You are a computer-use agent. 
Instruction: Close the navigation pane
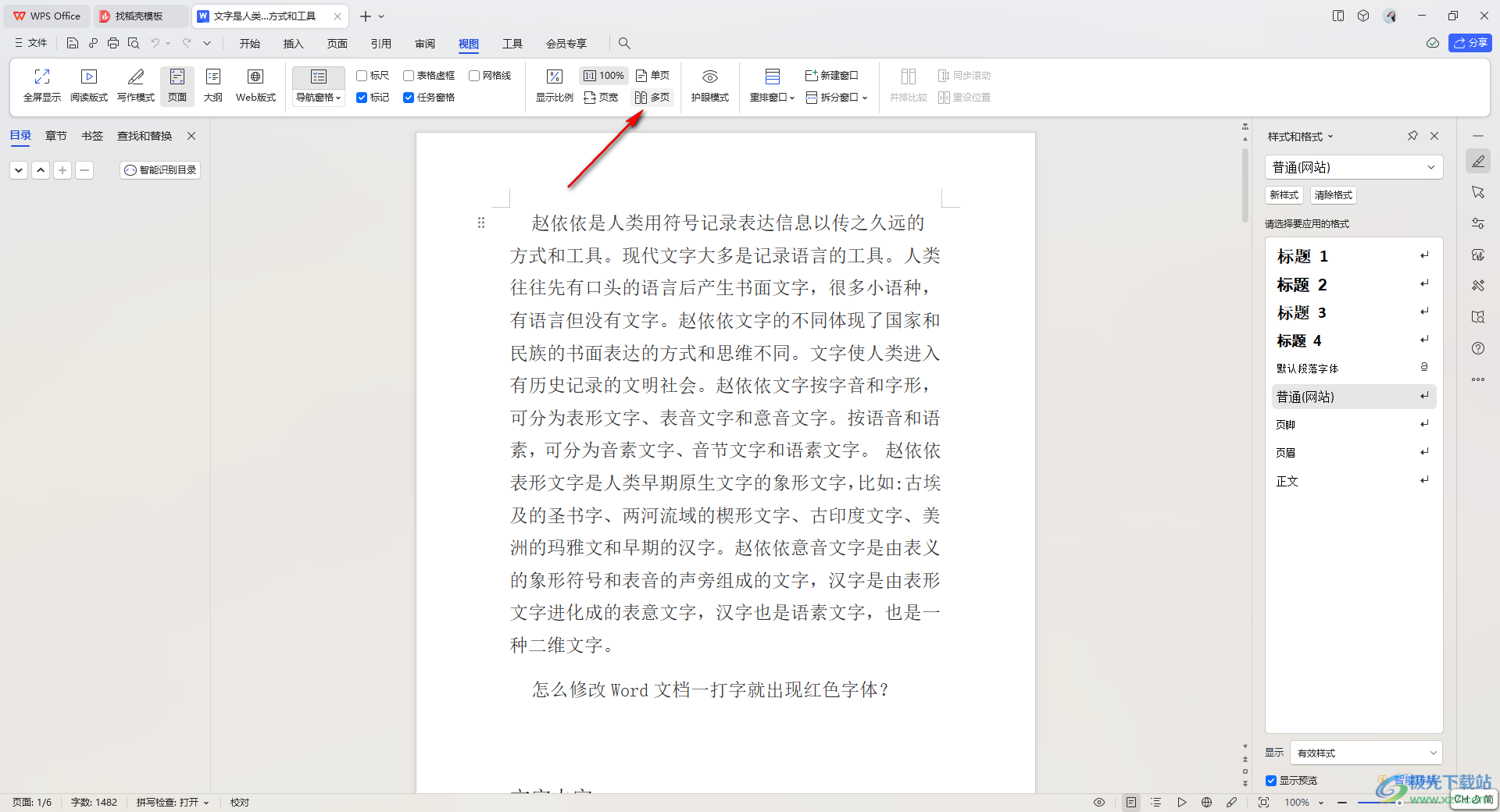[191, 136]
